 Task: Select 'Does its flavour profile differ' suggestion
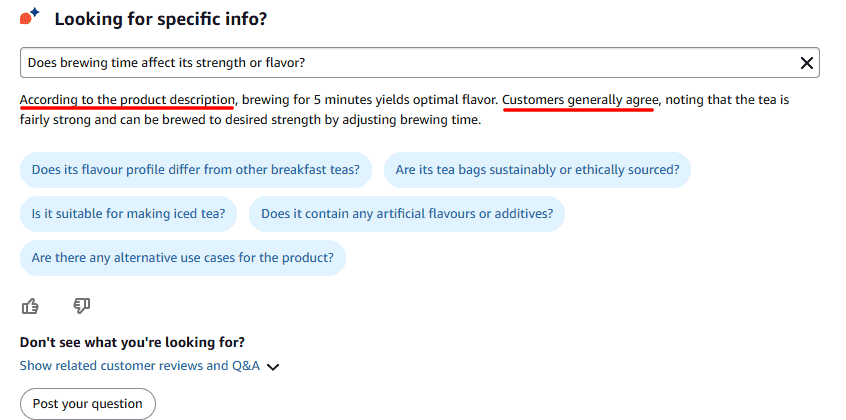pos(196,170)
